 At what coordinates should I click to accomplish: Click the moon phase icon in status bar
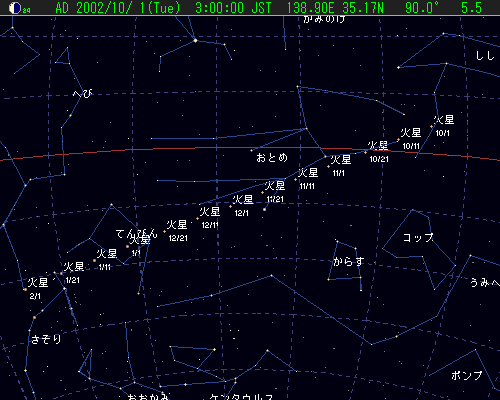click(15, 8)
